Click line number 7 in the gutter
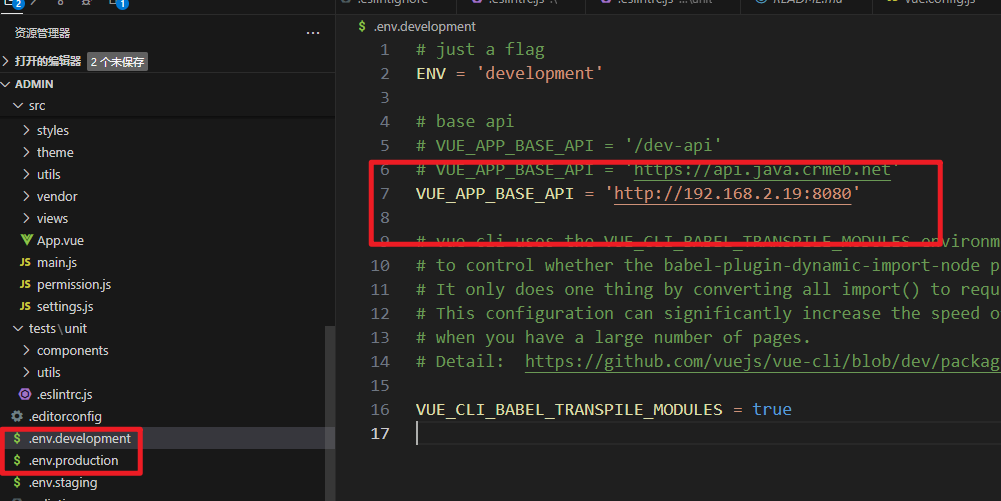The width and height of the screenshot is (1001, 501). [384, 194]
